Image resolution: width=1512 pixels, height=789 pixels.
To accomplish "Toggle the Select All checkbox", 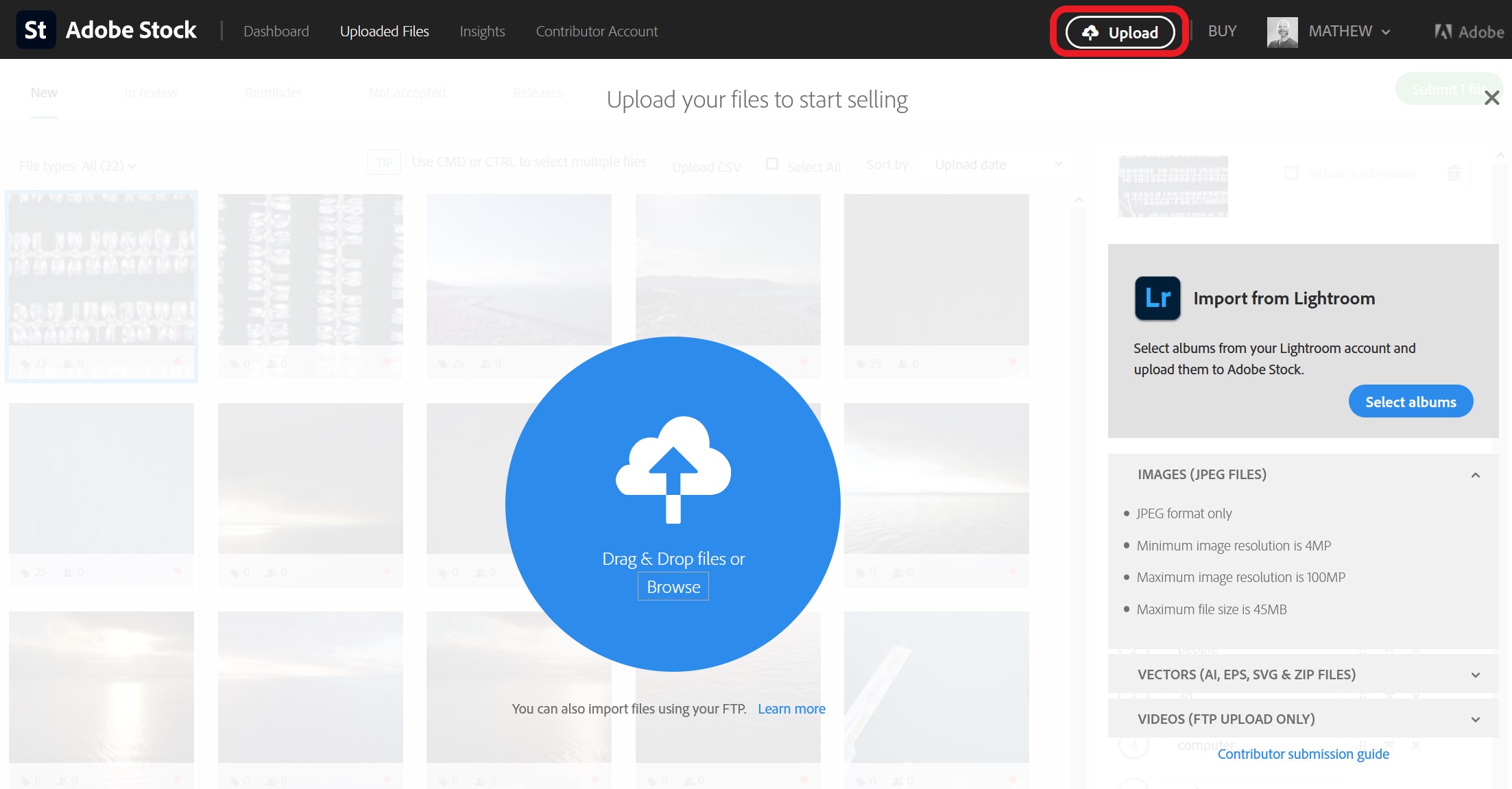I will [x=772, y=164].
